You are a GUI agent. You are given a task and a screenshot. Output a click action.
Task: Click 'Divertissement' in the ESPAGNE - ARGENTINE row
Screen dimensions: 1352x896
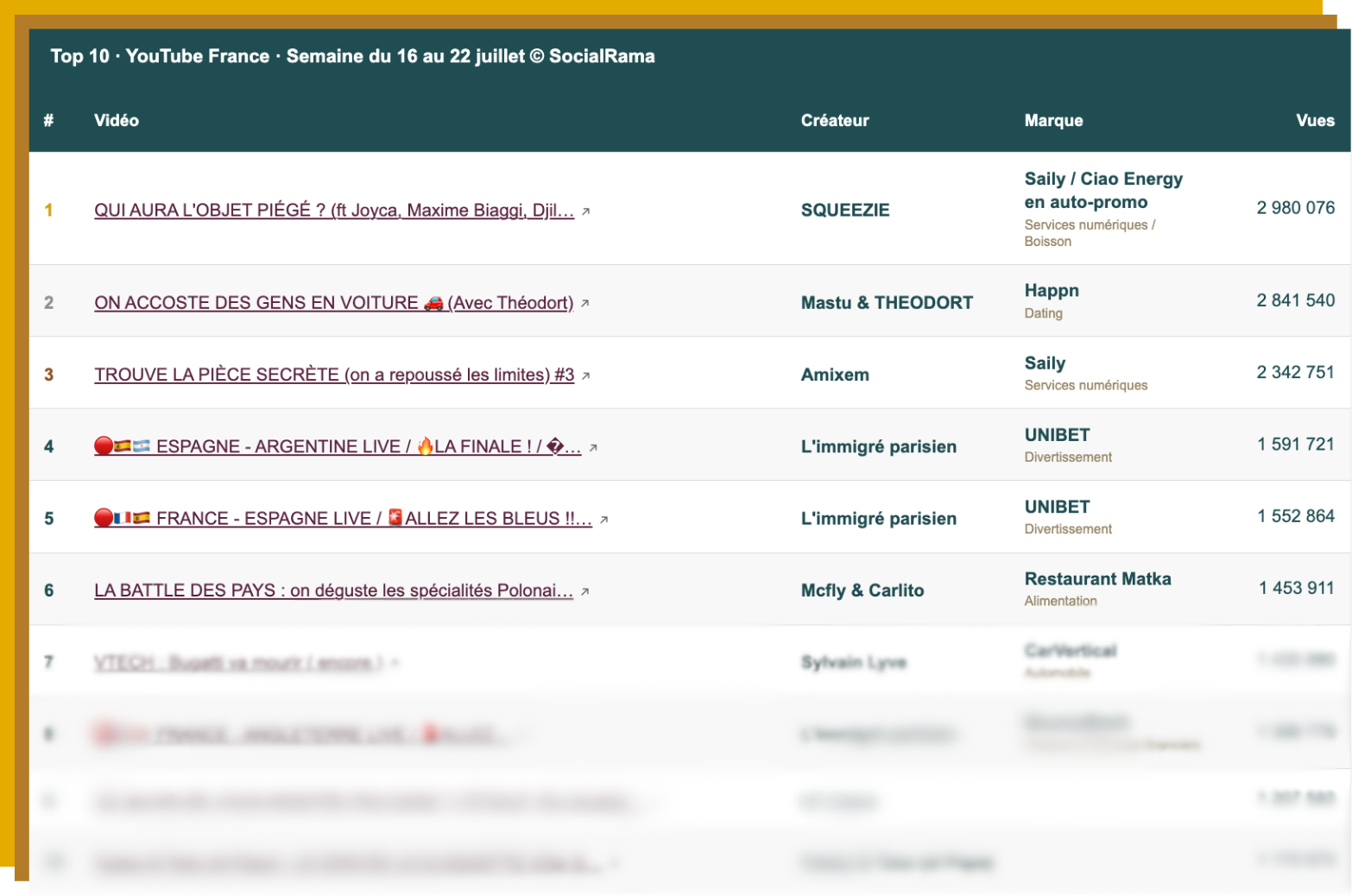pyautogui.click(x=1068, y=457)
